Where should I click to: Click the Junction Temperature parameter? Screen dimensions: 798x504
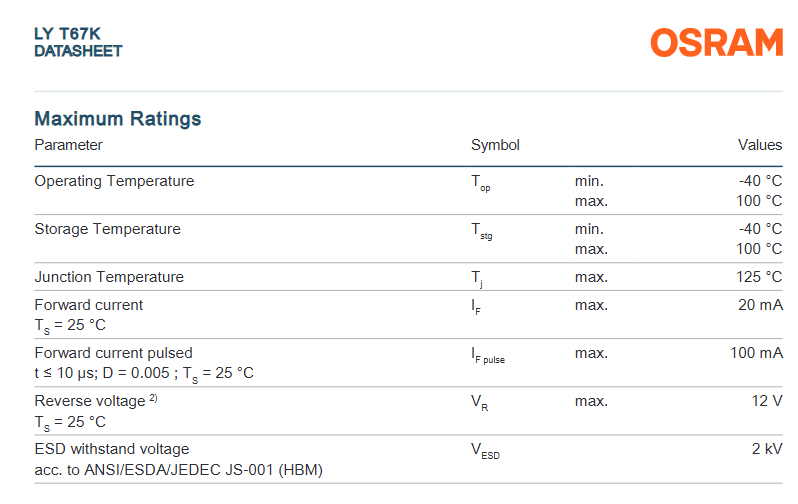coord(109,277)
